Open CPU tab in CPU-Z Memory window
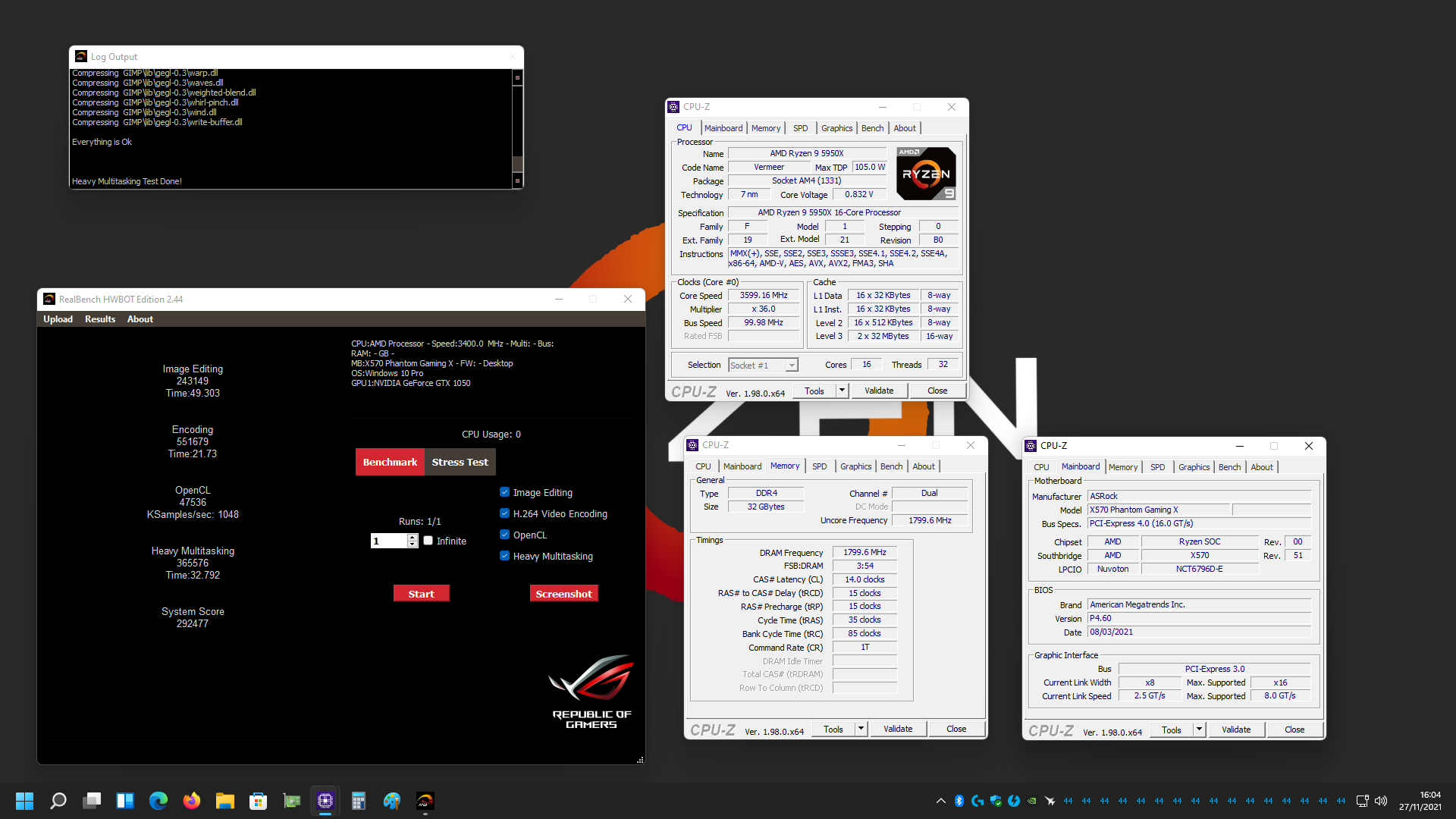 click(x=703, y=466)
